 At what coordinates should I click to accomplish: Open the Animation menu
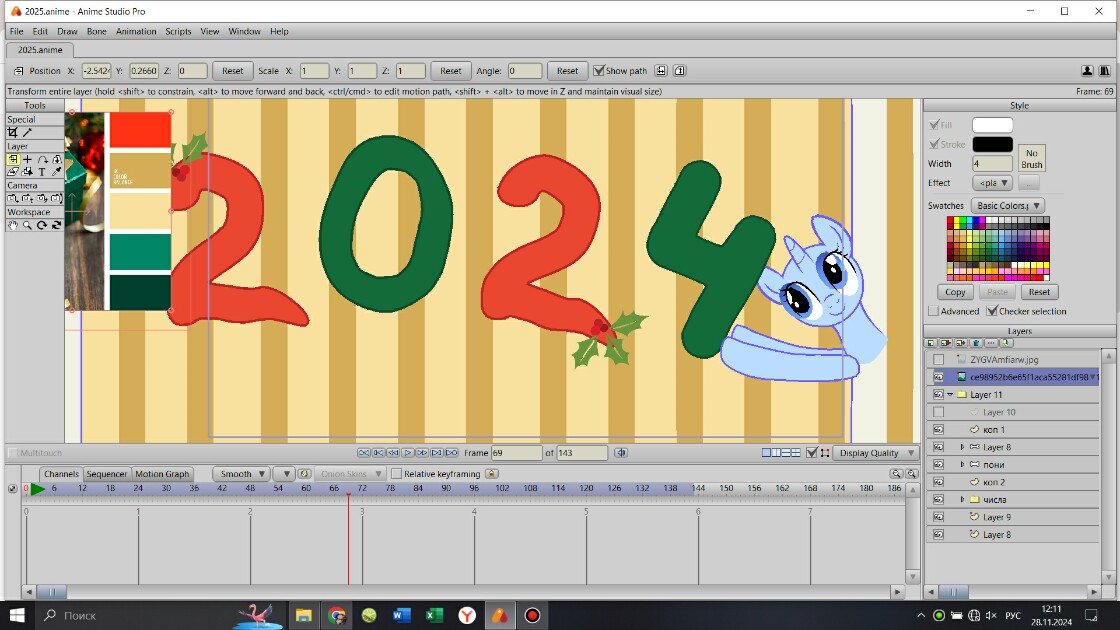(136, 31)
